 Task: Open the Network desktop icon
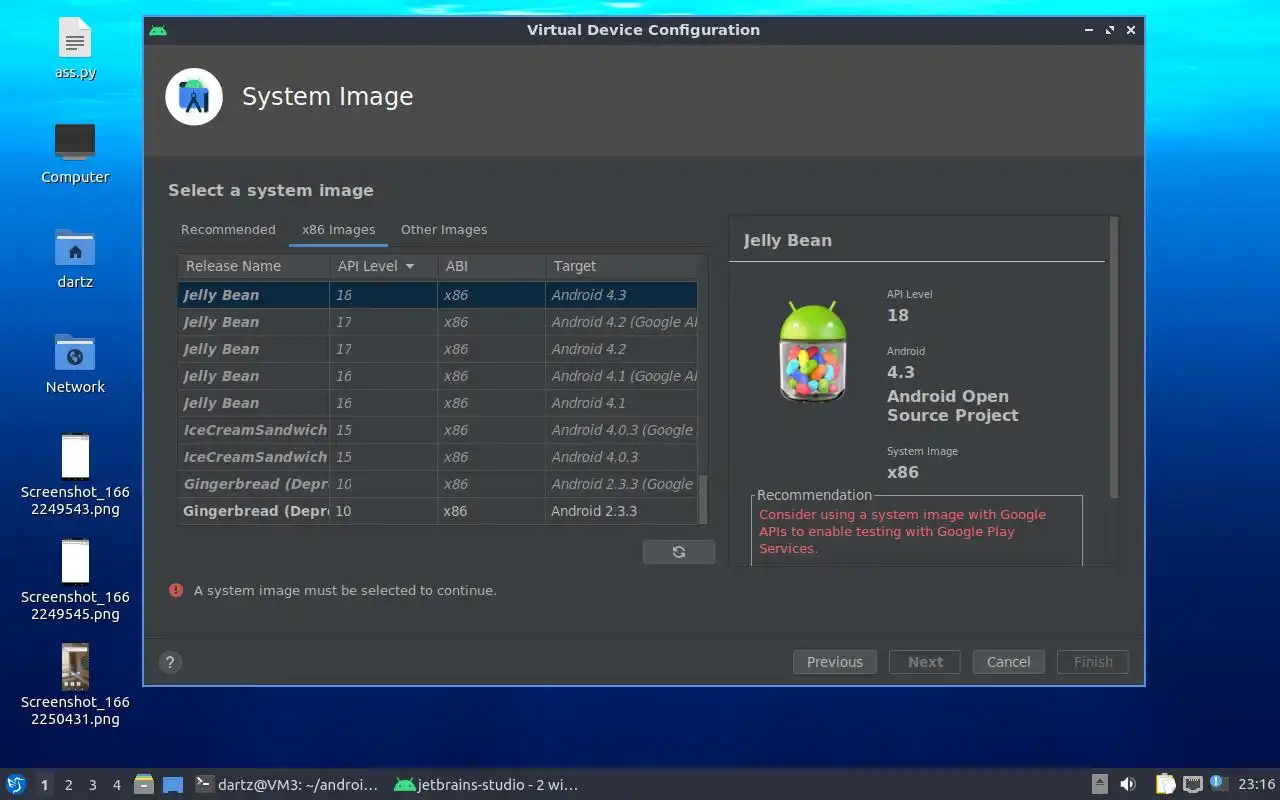click(x=75, y=364)
